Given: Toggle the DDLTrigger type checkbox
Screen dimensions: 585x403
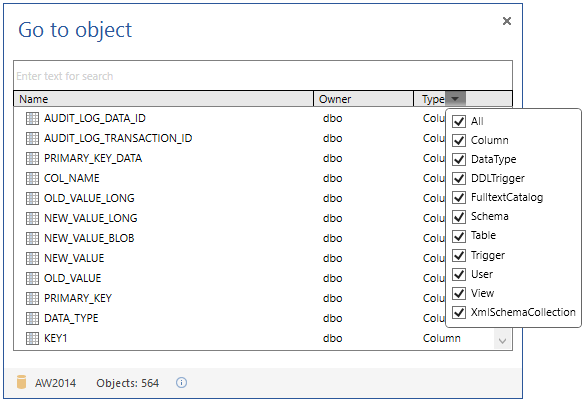Looking at the screenshot, I should (x=459, y=178).
